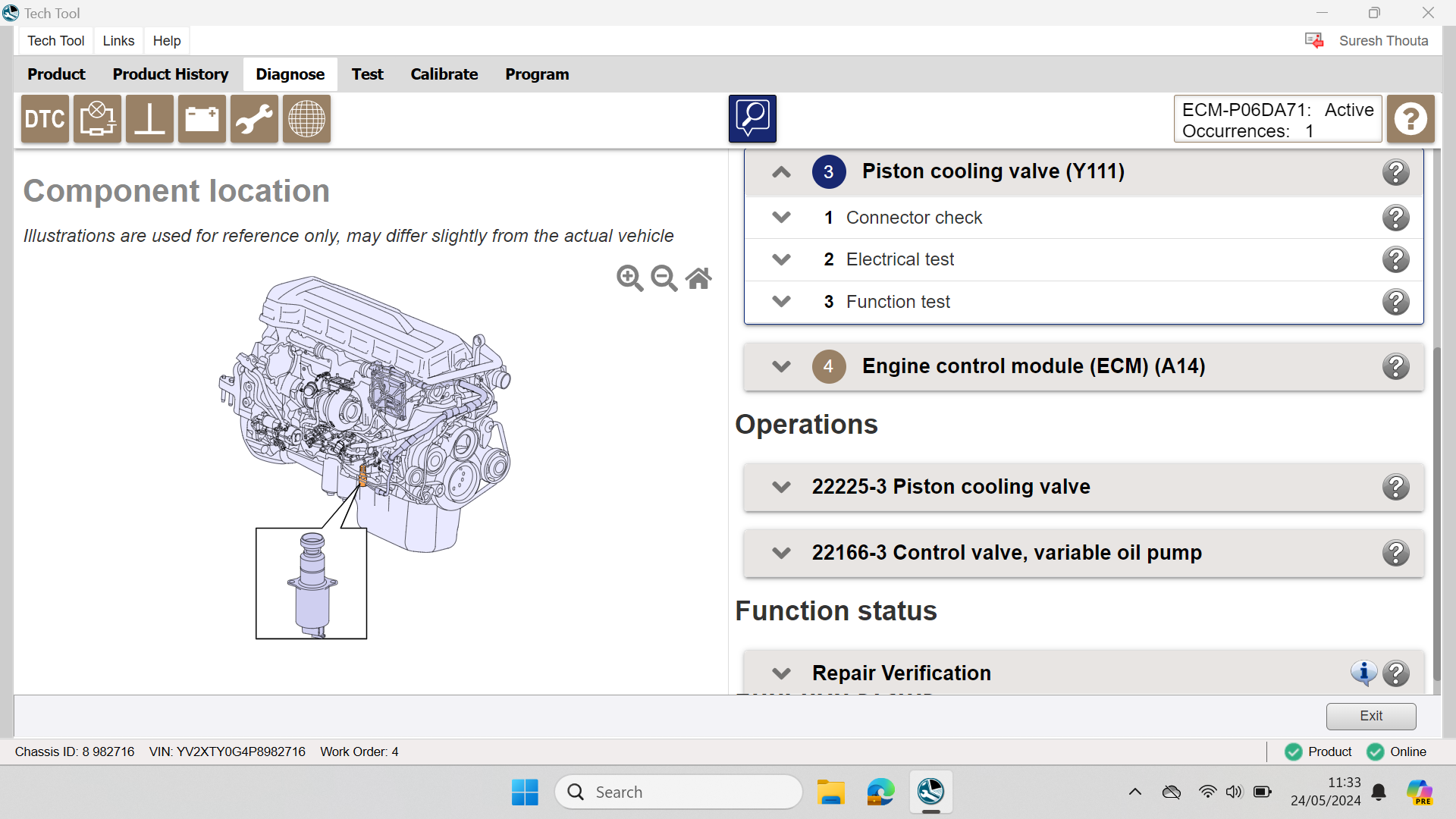This screenshot has width=1456, height=819.
Task: Open the Calibrate tab
Action: (x=444, y=74)
